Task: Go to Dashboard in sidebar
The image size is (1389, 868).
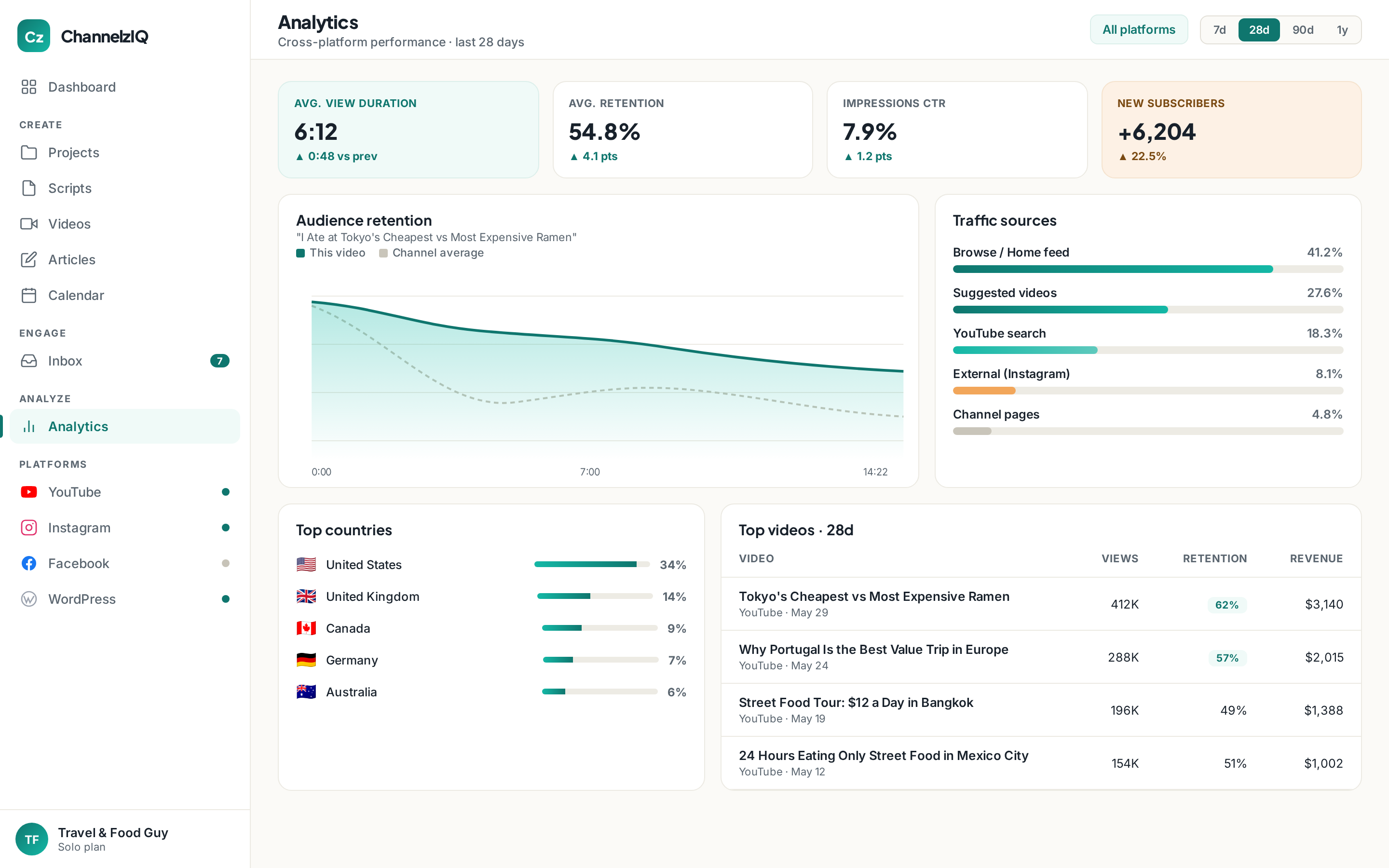Action: pos(124,87)
